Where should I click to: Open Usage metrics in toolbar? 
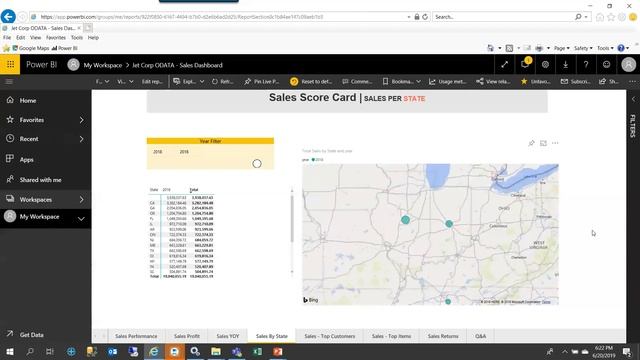click(x=448, y=82)
